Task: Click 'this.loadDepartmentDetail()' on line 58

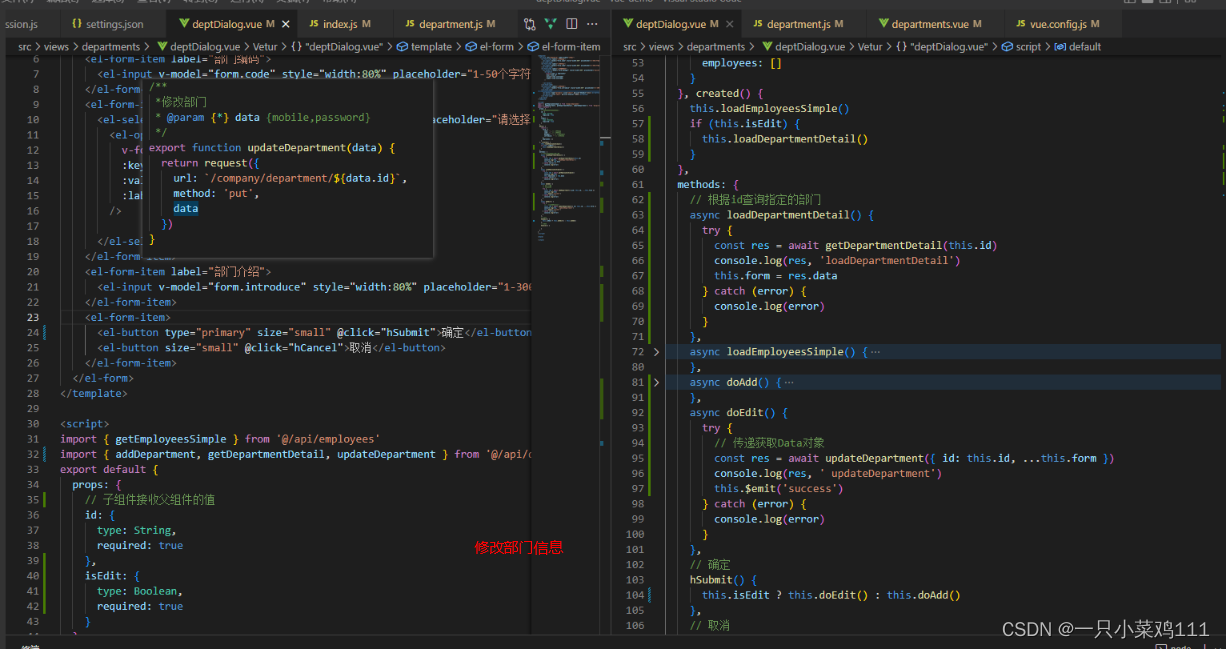Action: 785,139
